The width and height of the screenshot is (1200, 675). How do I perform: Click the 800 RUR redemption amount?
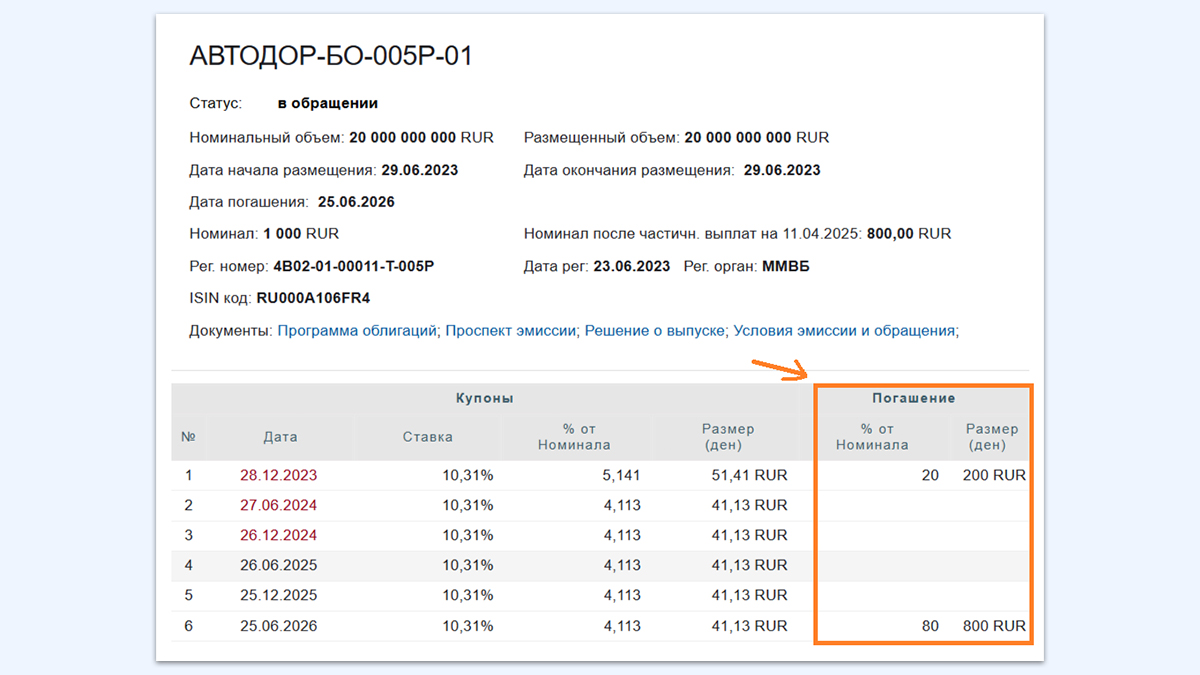tap(994, 627)
